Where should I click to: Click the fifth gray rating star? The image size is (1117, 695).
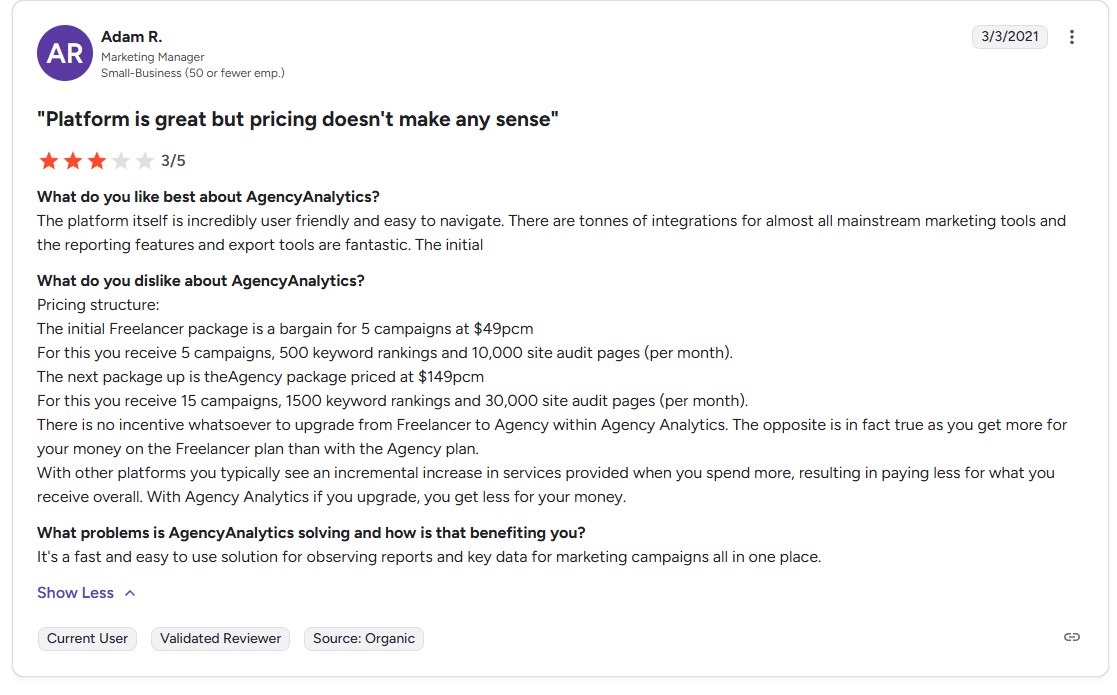click(145, 161)
